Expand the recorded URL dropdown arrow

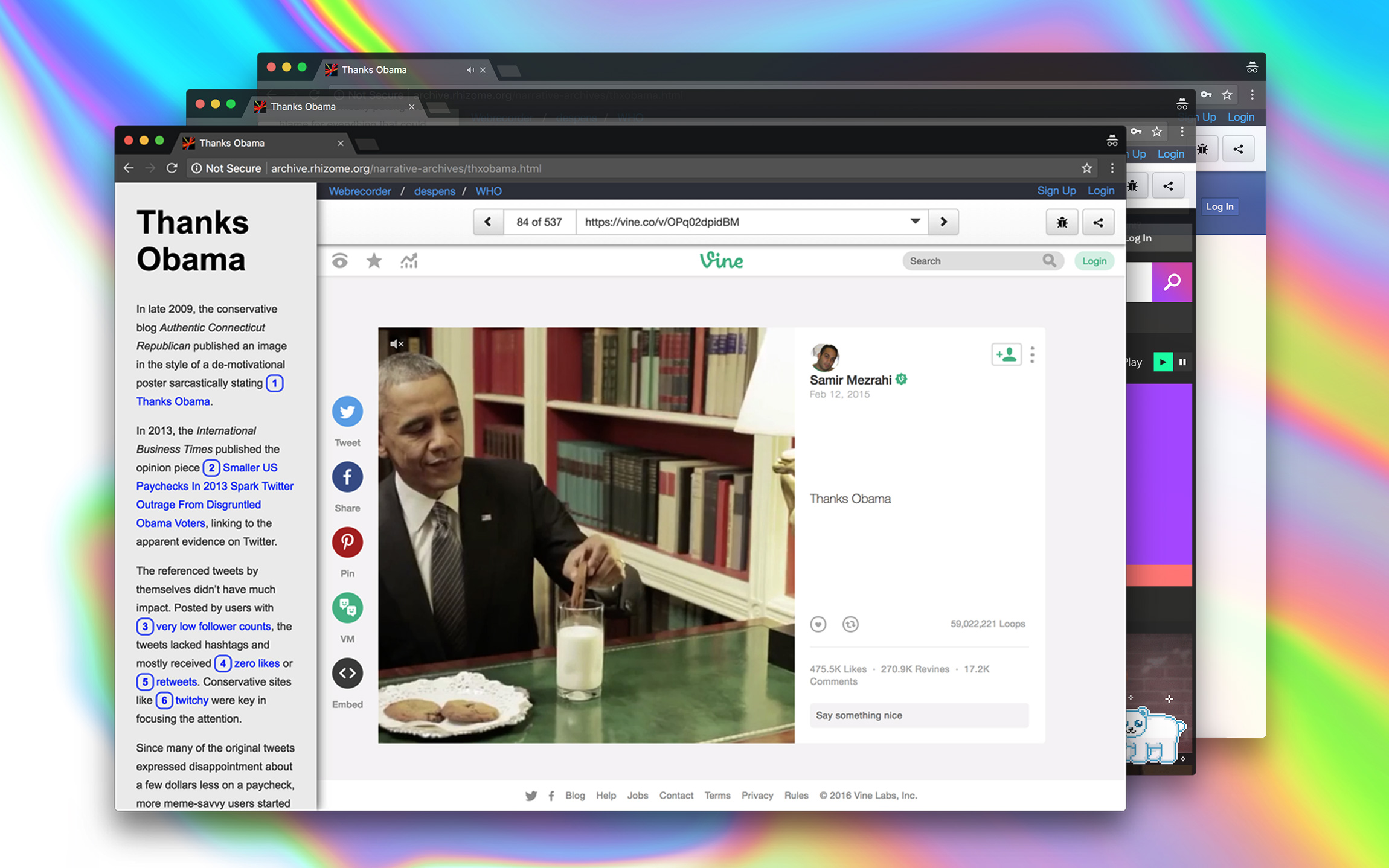point(915,222)
